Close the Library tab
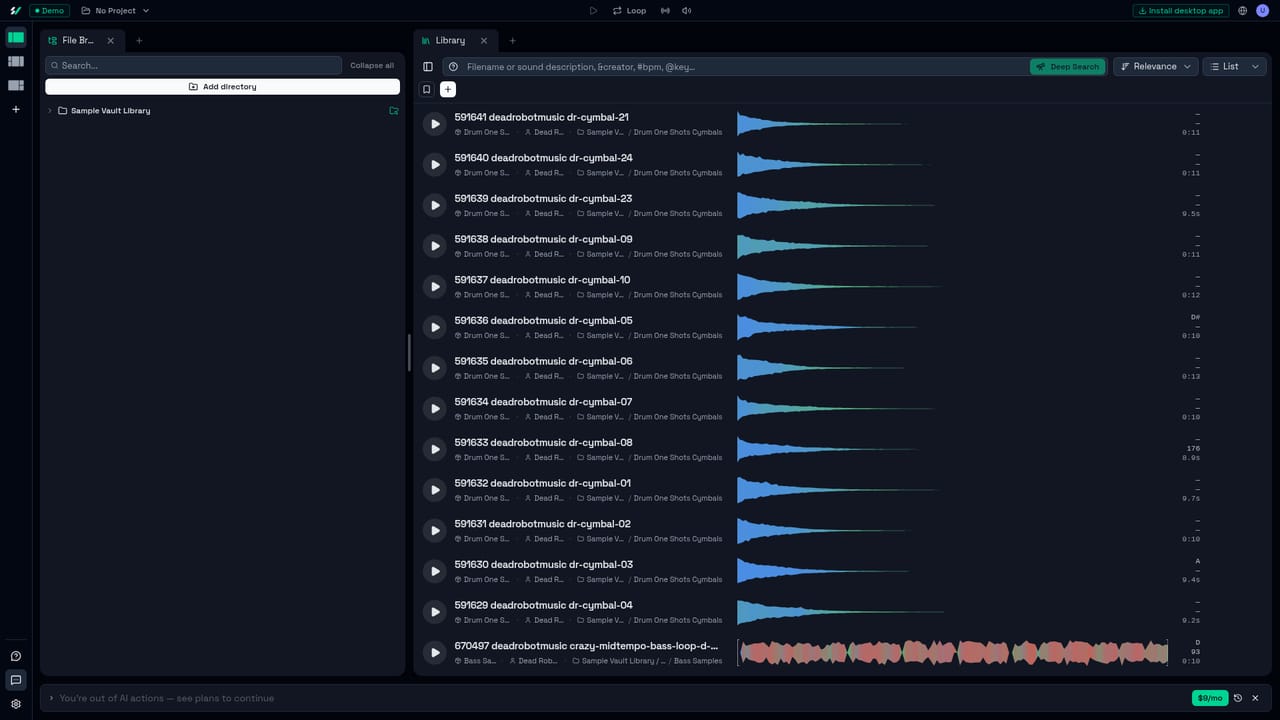 tap(484, 40)
